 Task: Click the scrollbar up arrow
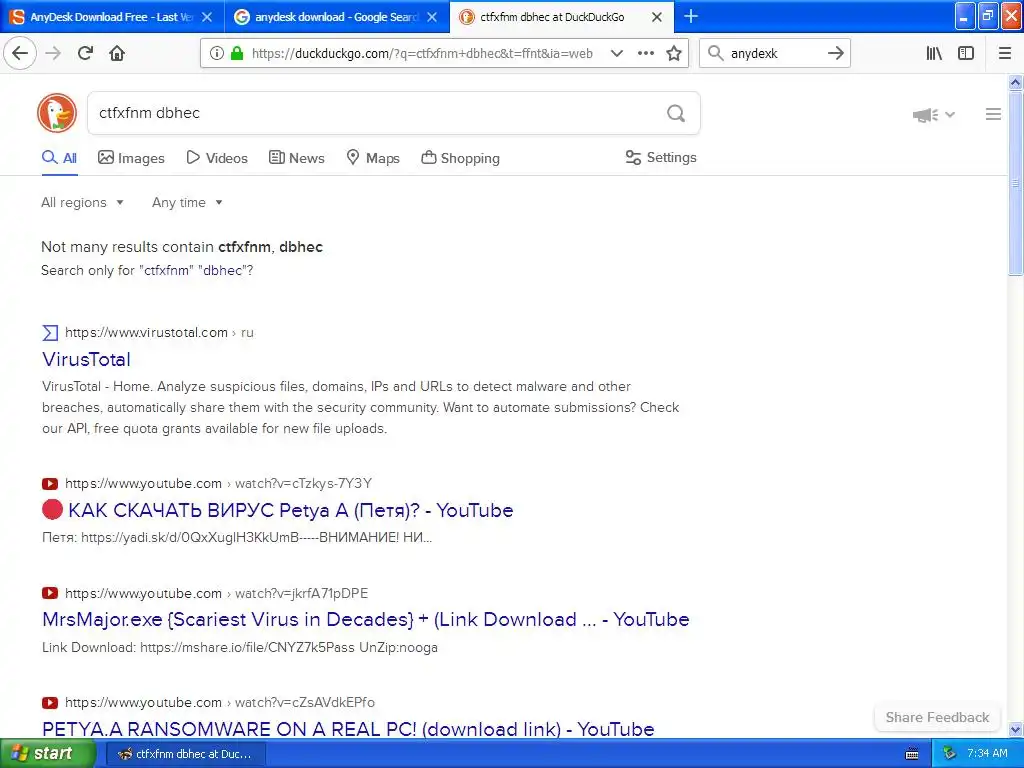tap(1015, 82)
